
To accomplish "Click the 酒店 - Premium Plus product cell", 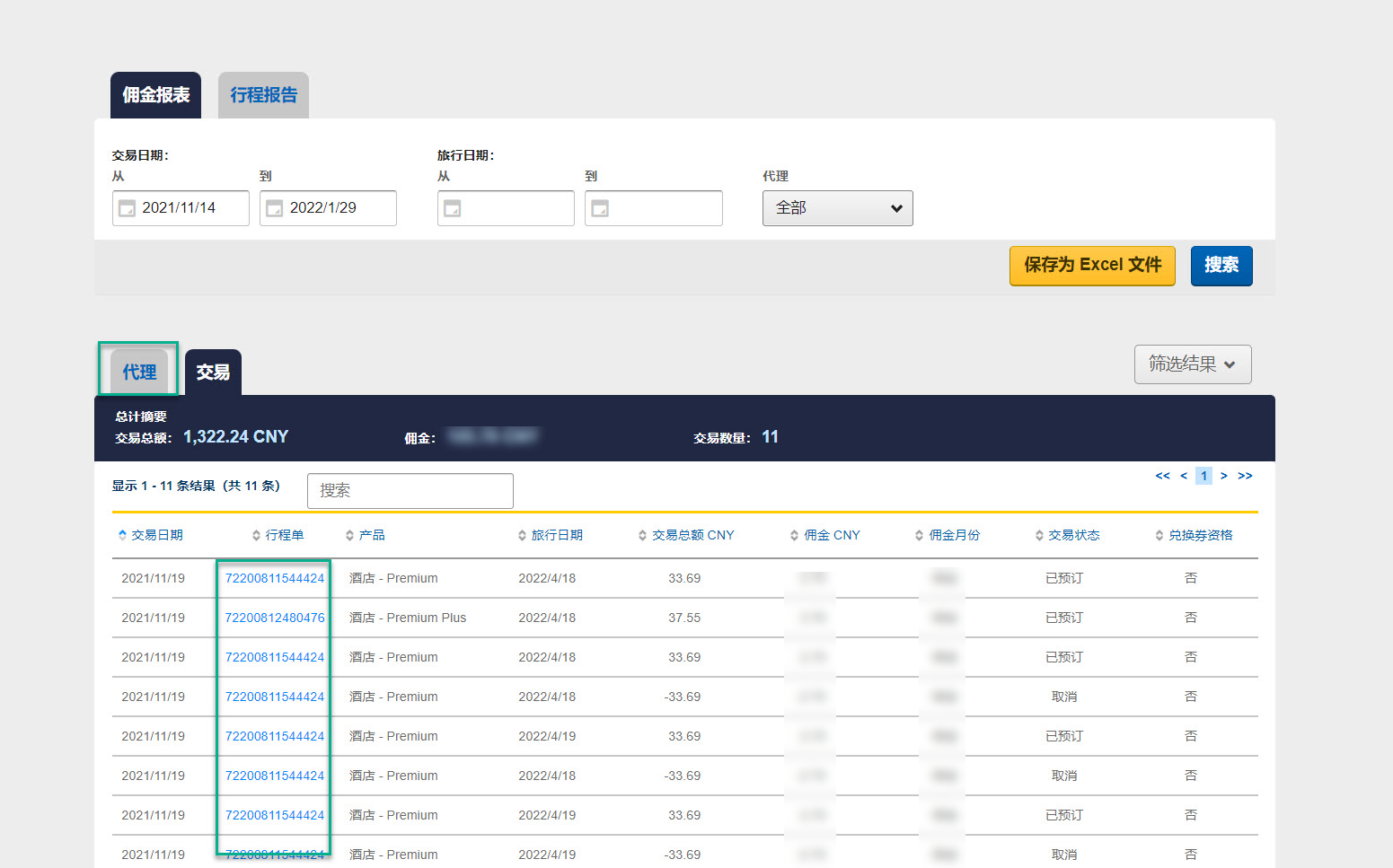I will (x=408, y=618).
